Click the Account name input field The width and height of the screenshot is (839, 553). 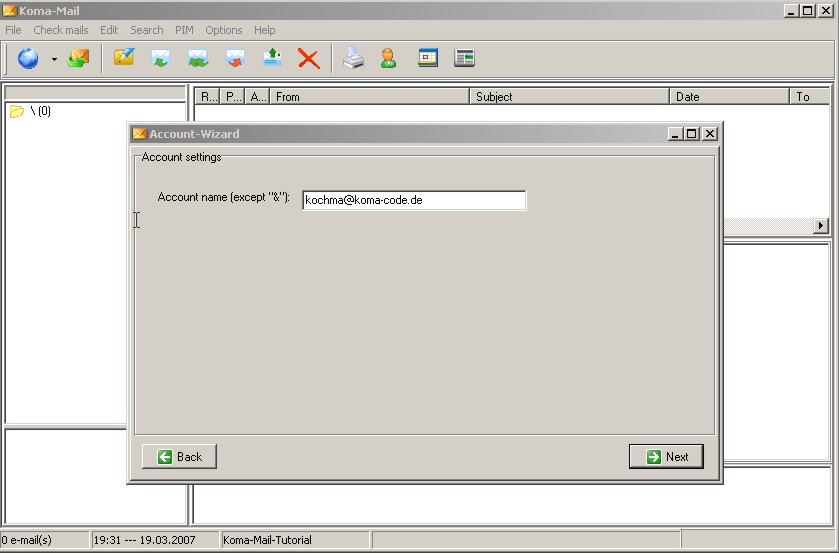click(414, 200)
